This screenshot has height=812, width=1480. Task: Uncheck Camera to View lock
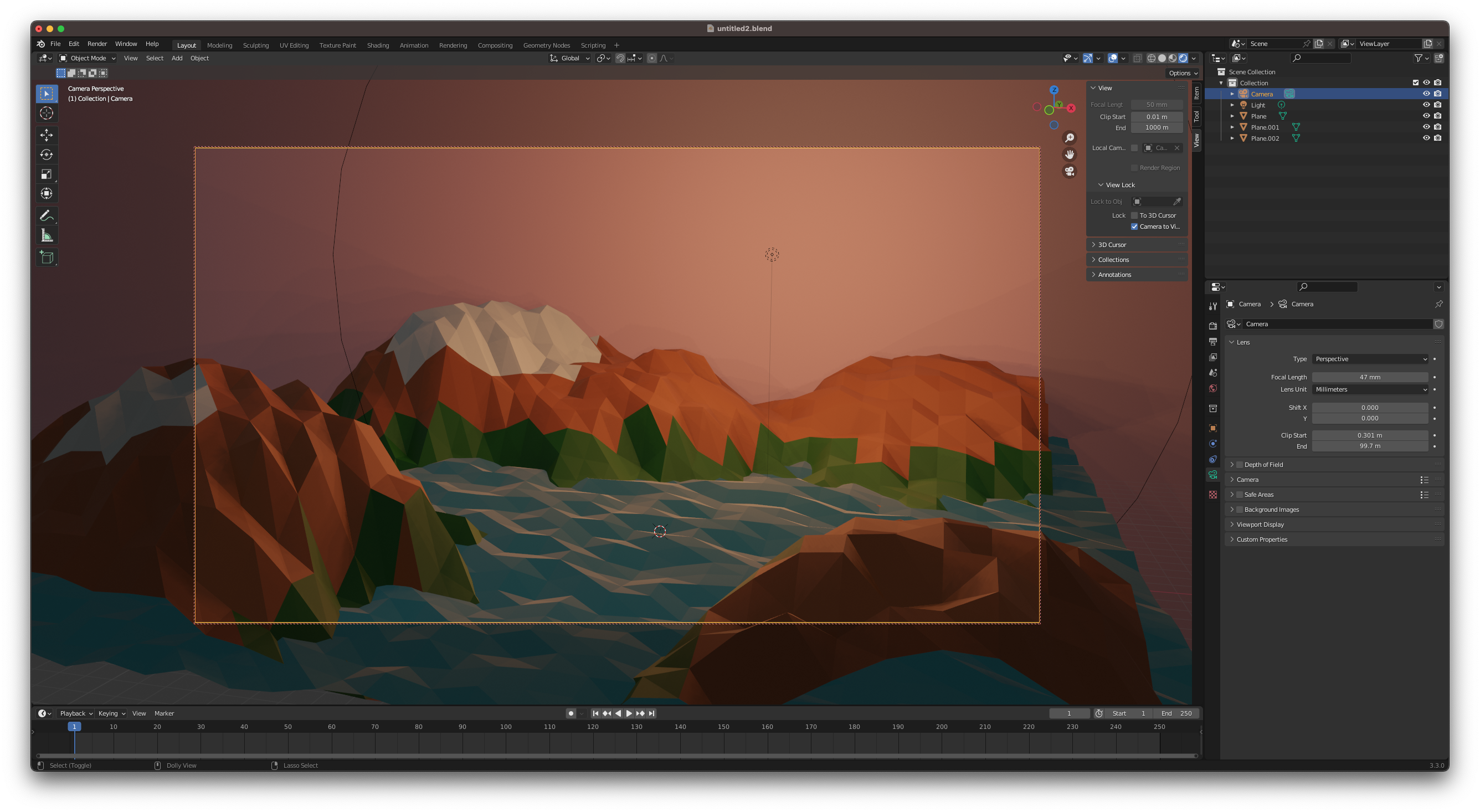tap(1135, 227)
